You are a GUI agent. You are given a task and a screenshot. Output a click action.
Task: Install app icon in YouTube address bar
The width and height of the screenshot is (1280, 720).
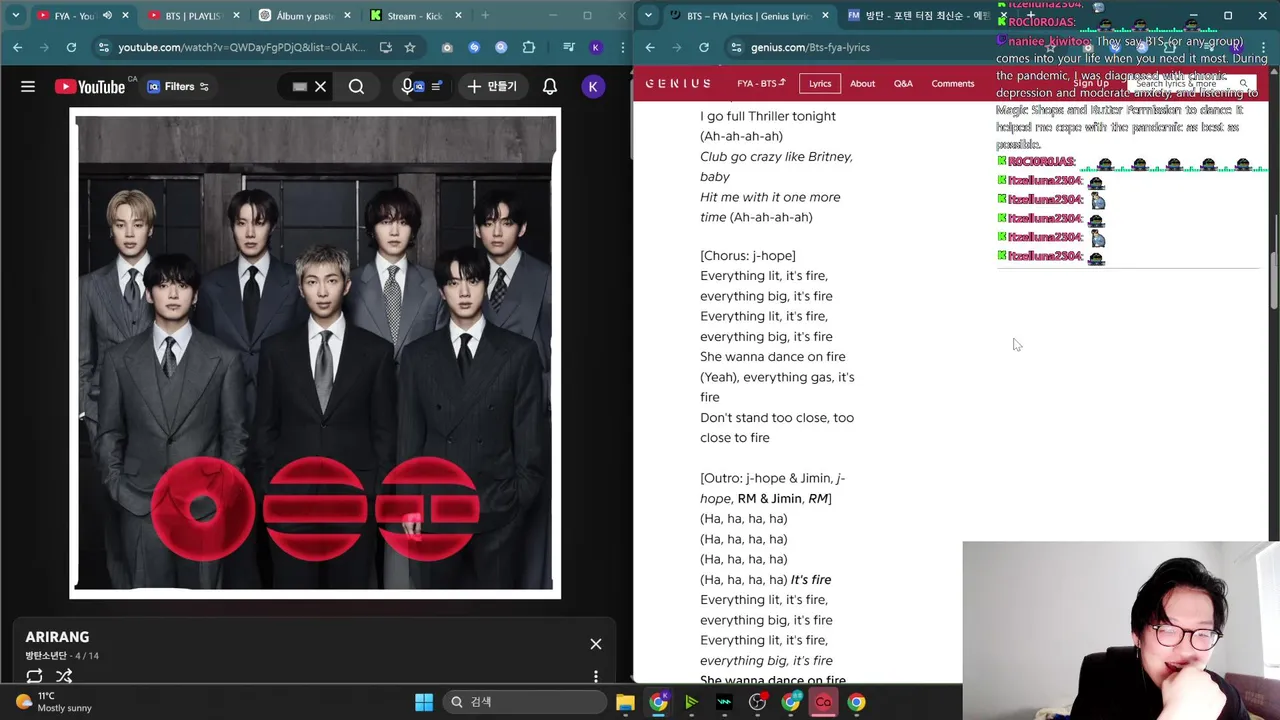tap(386, 47)
